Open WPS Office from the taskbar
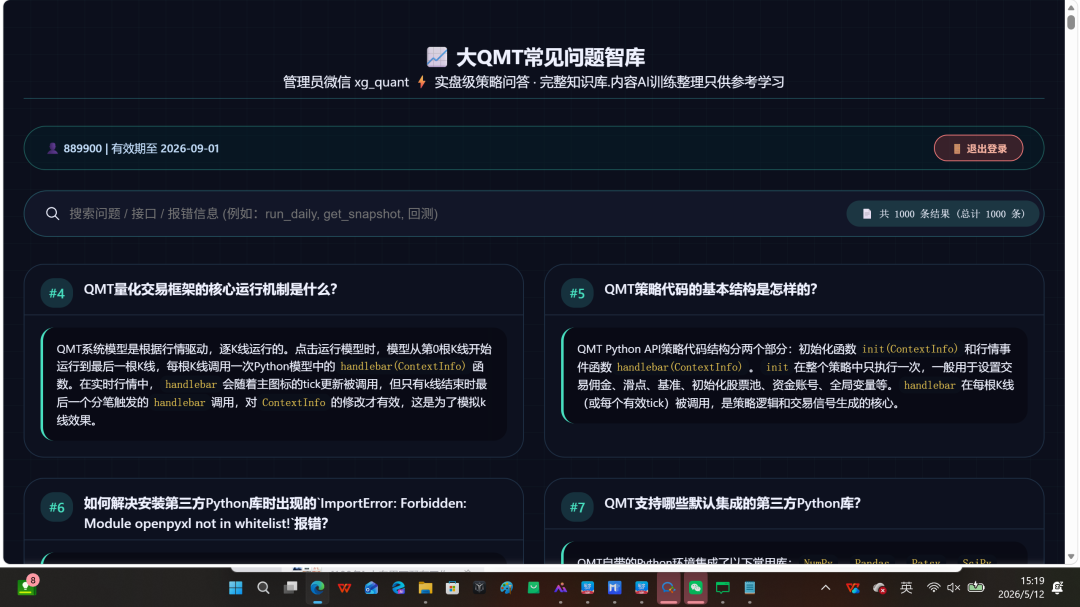1080x607 pixels. pos(344,588)
